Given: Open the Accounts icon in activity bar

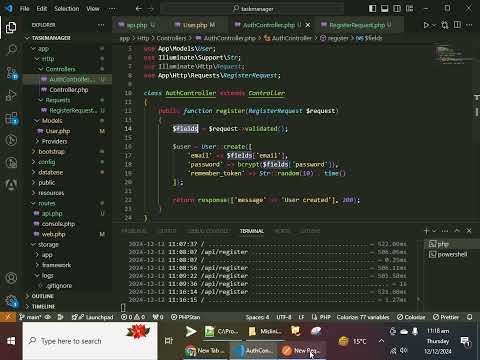Looking at the screenshot, I should pyautogui.click(x=11, y=278).
